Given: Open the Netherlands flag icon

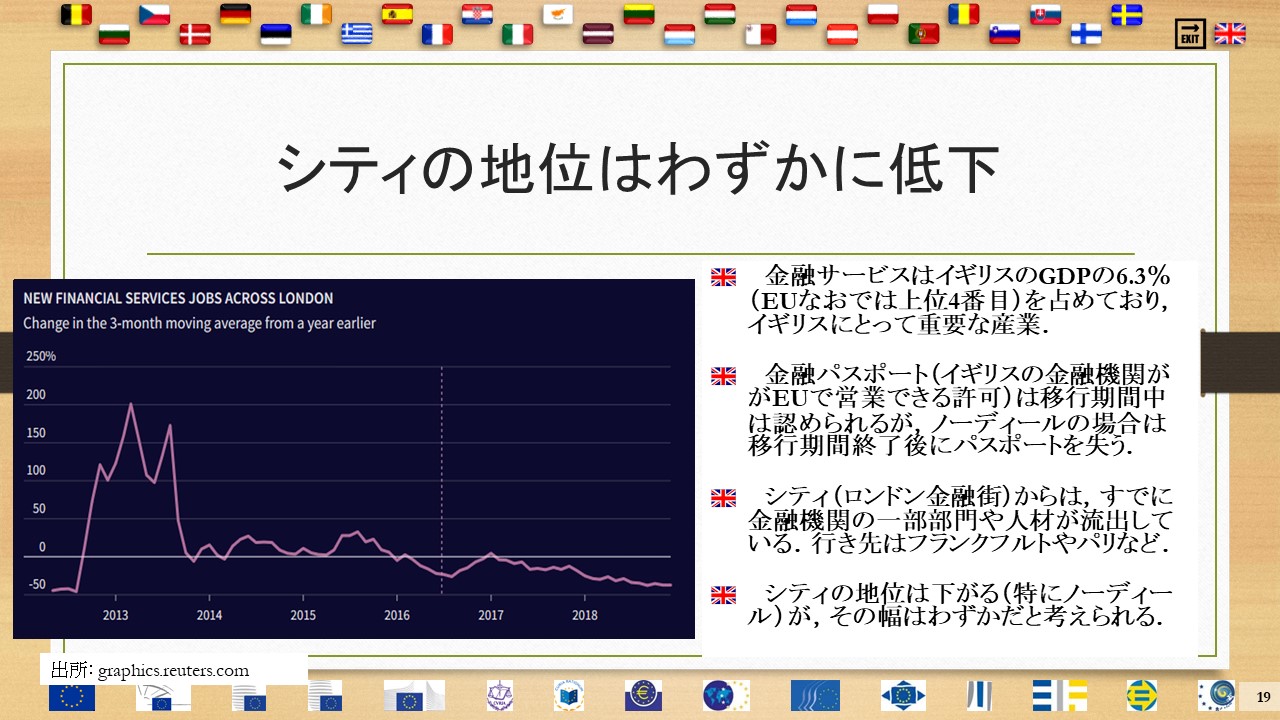Looking at the screenshot, I should click(800, 14).
